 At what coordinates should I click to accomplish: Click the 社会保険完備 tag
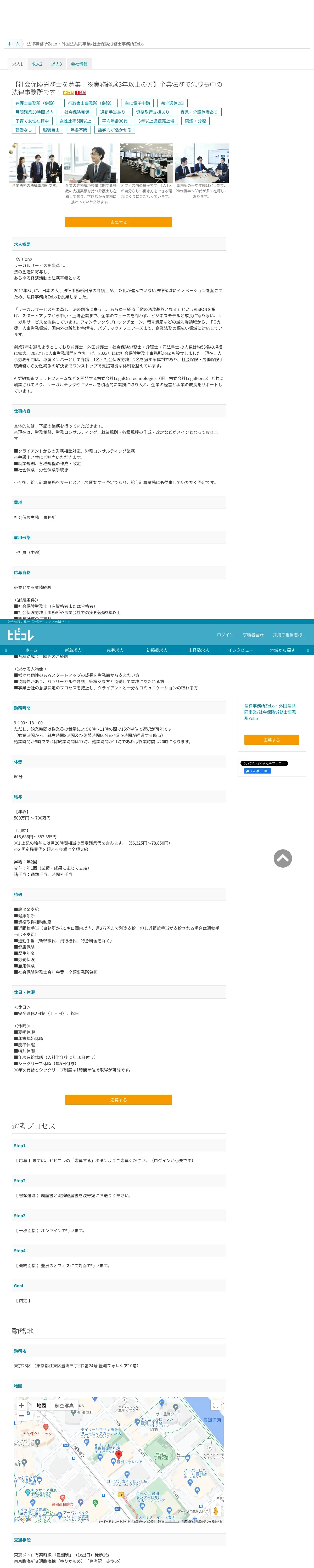[77, 112]
